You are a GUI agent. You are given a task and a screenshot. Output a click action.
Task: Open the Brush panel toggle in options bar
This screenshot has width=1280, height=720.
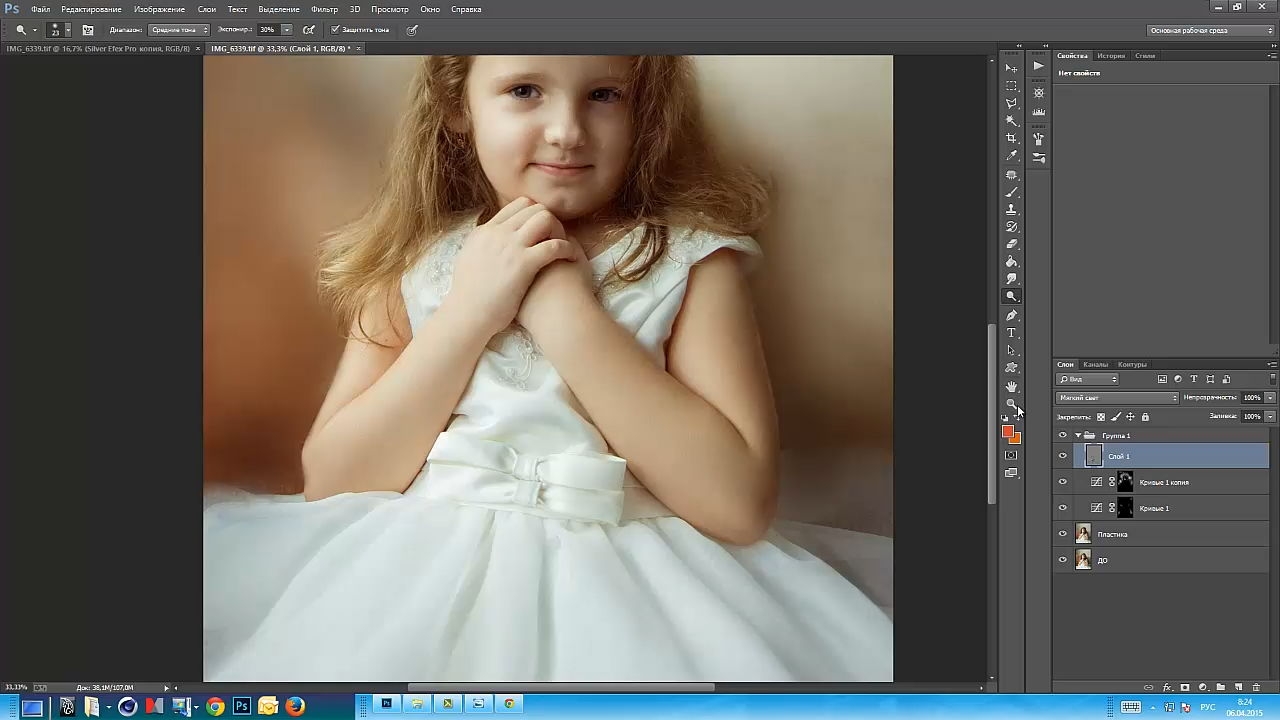[88, 30]
